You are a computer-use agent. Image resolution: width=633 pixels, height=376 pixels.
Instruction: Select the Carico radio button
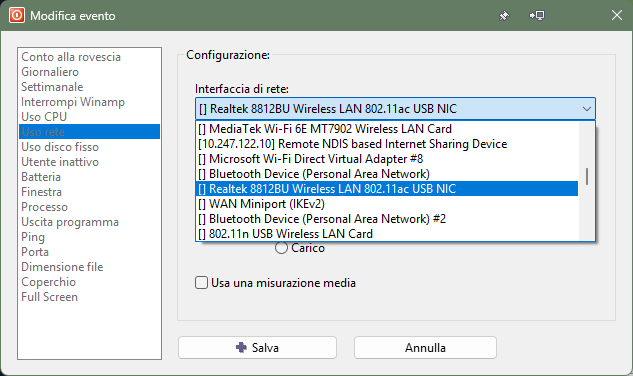(281, 248)
